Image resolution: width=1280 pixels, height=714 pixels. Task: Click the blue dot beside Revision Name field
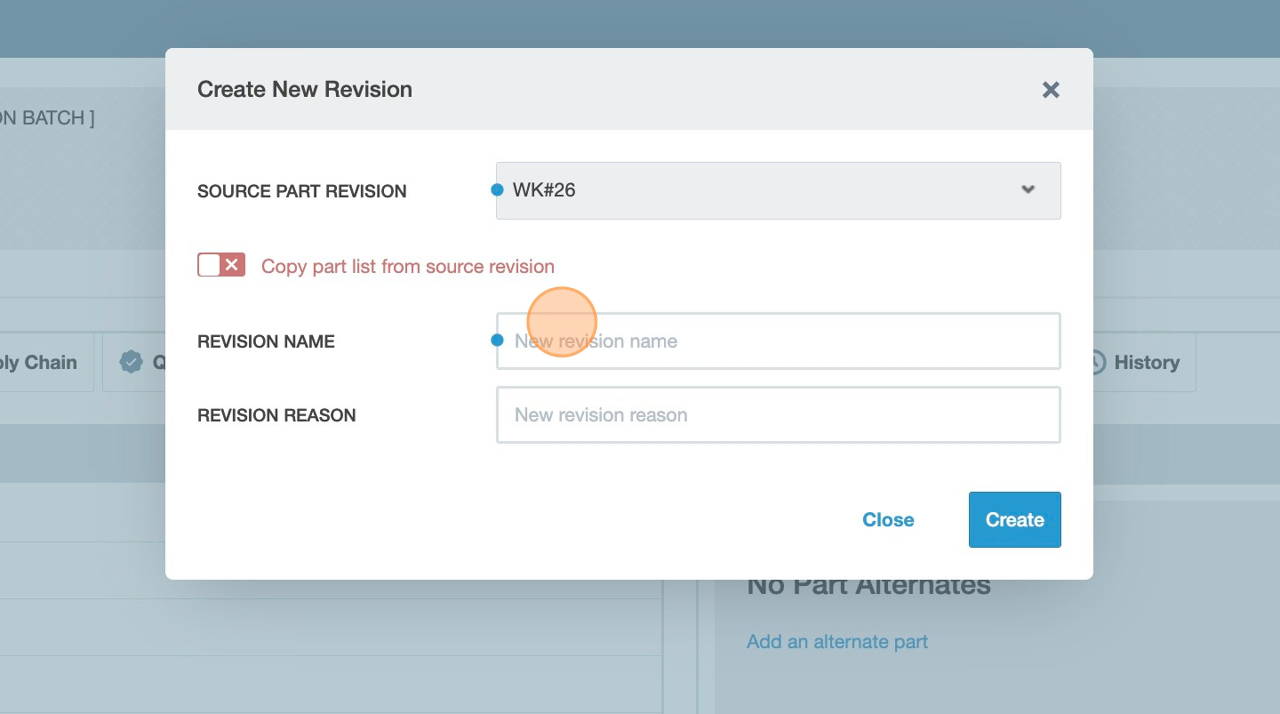click(x=497, y=340)
